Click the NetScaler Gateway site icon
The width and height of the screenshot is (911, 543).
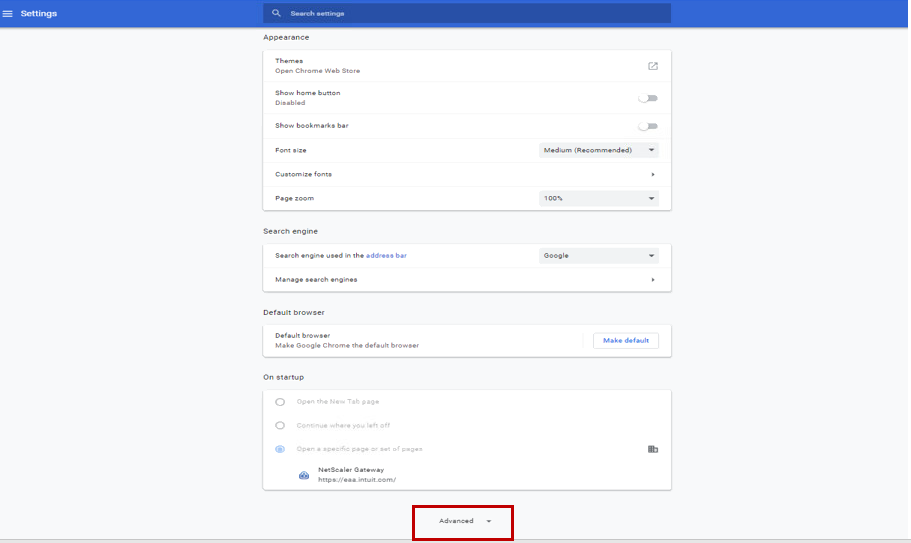coord(304,475)
